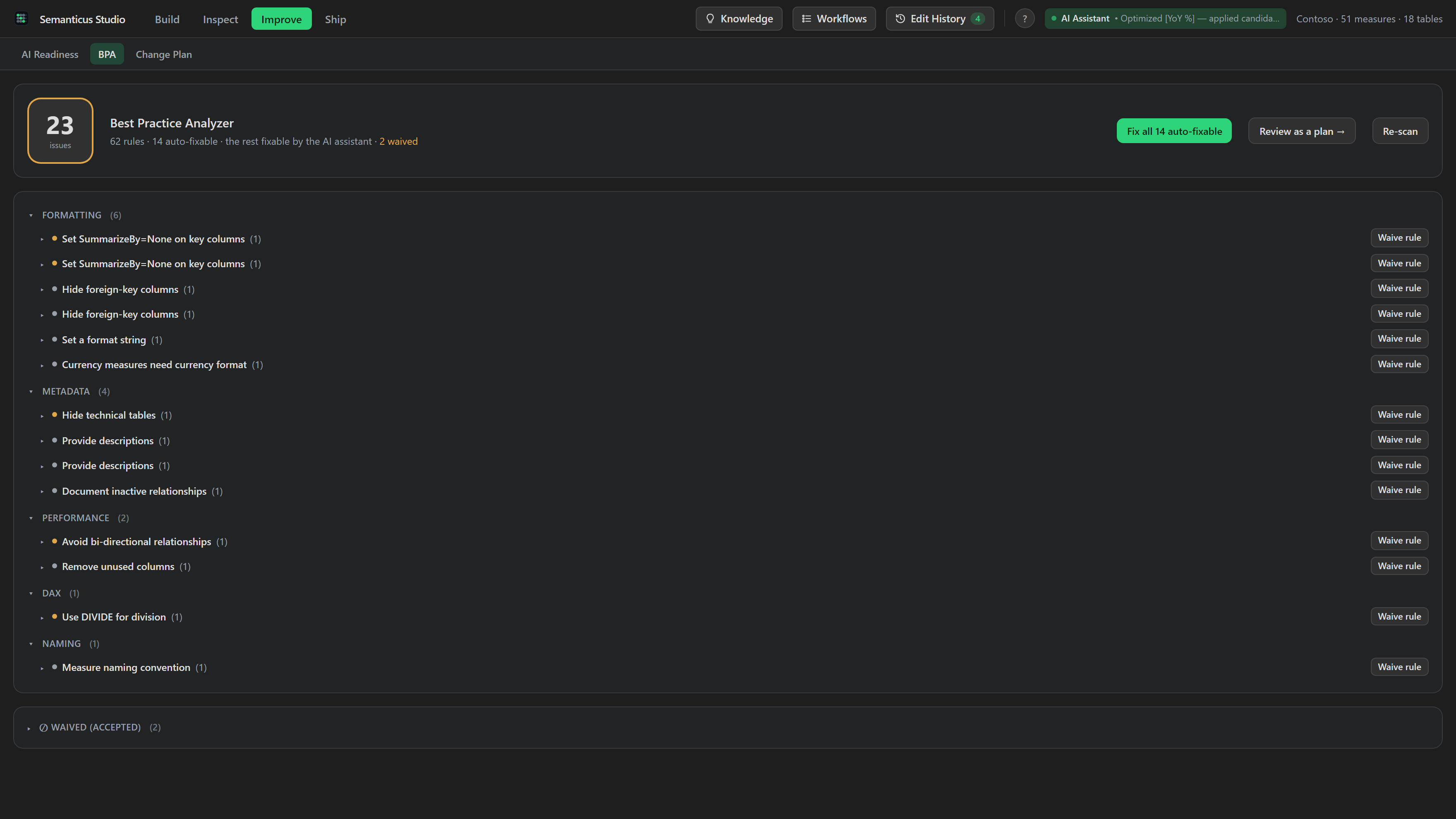
Task: Collapse the DAX category
Action: pyautogui.click(x=31, y=594)
